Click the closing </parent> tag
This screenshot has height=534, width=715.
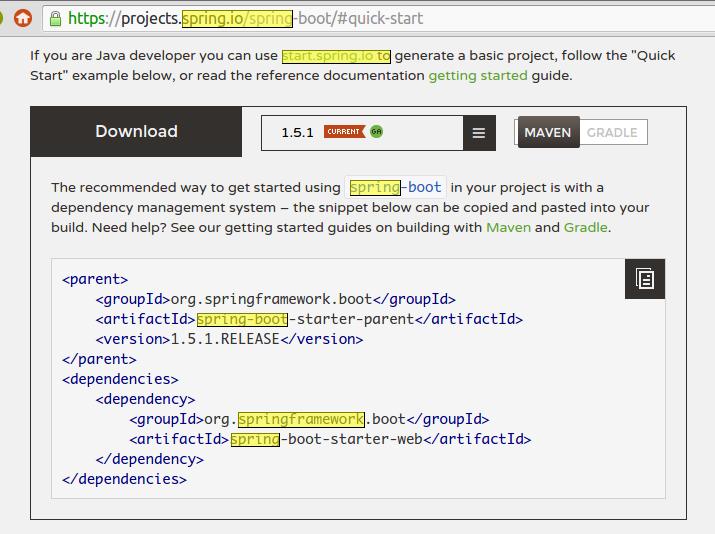point(99,359)
